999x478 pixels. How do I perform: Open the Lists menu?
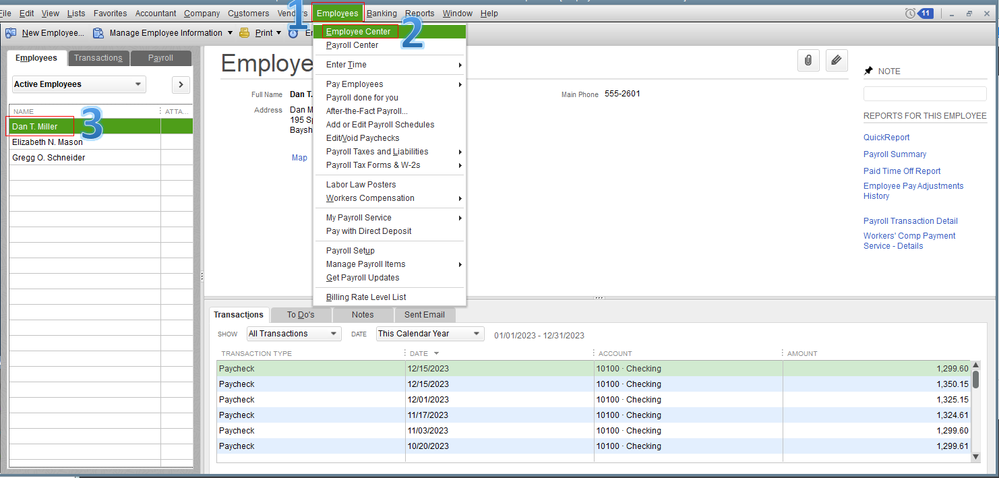[x=76, y=13]
